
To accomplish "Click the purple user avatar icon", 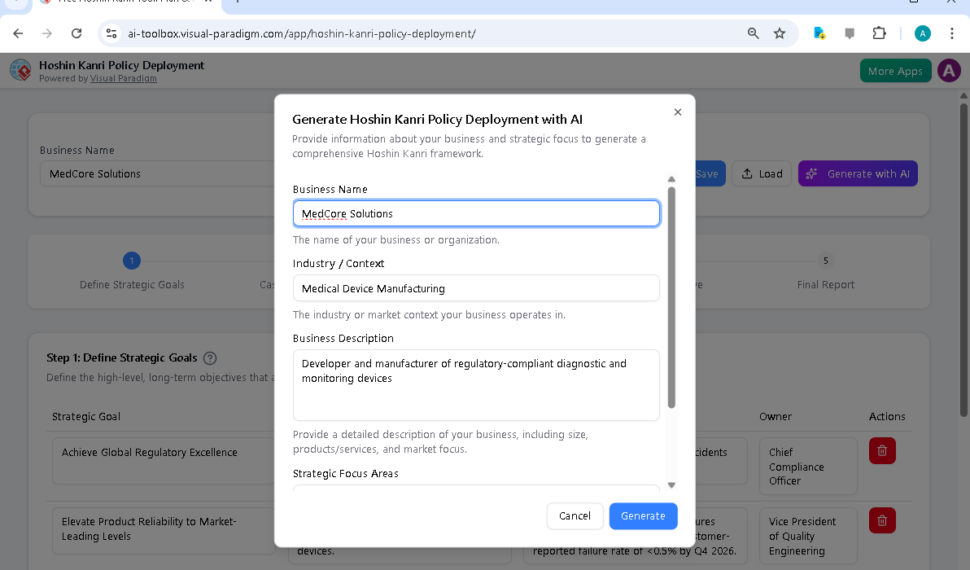I will coord(948,71).
